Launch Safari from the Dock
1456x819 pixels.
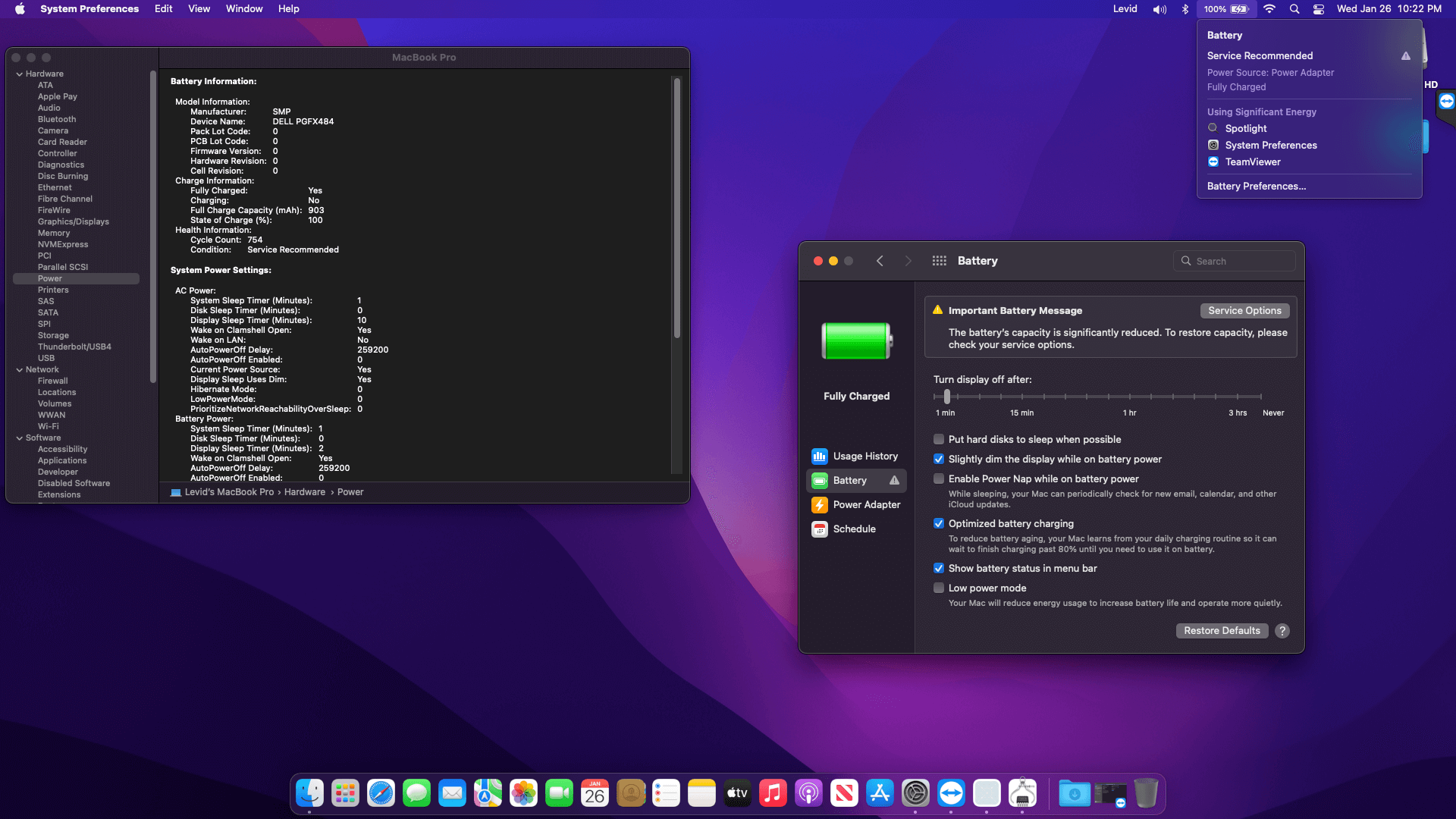(381, 794)
